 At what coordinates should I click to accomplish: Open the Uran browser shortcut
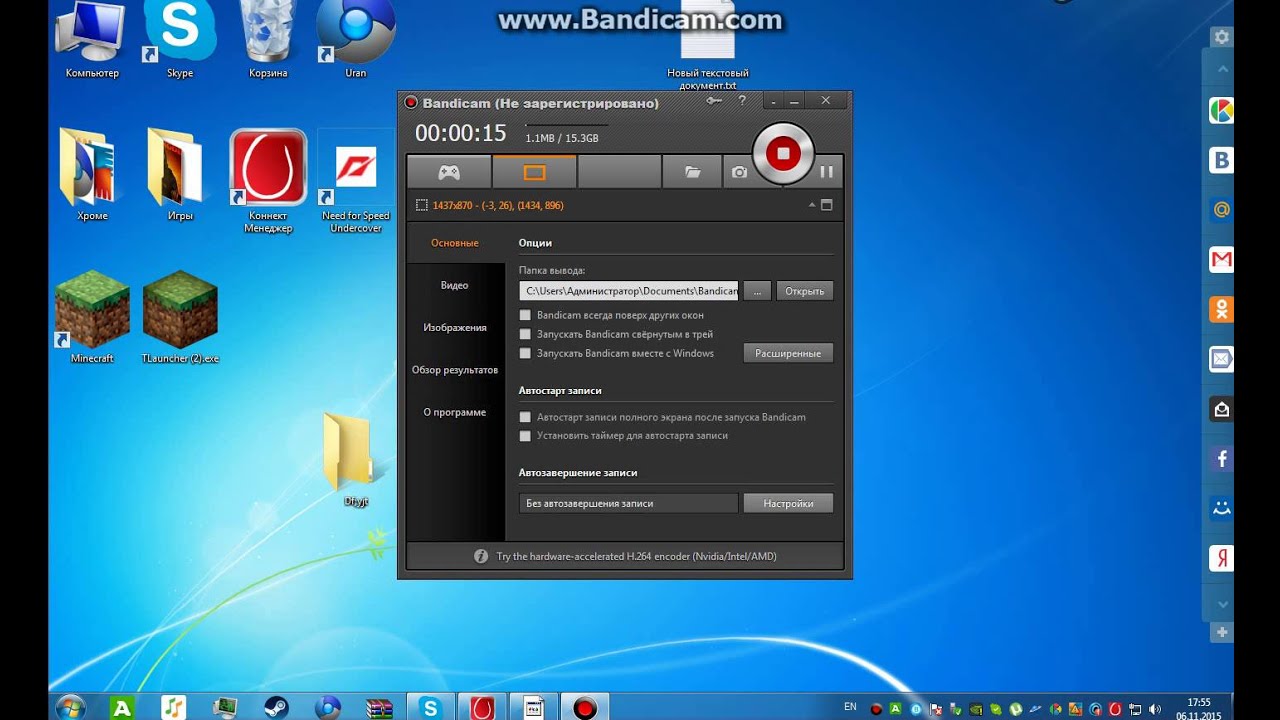click(355, 40)
